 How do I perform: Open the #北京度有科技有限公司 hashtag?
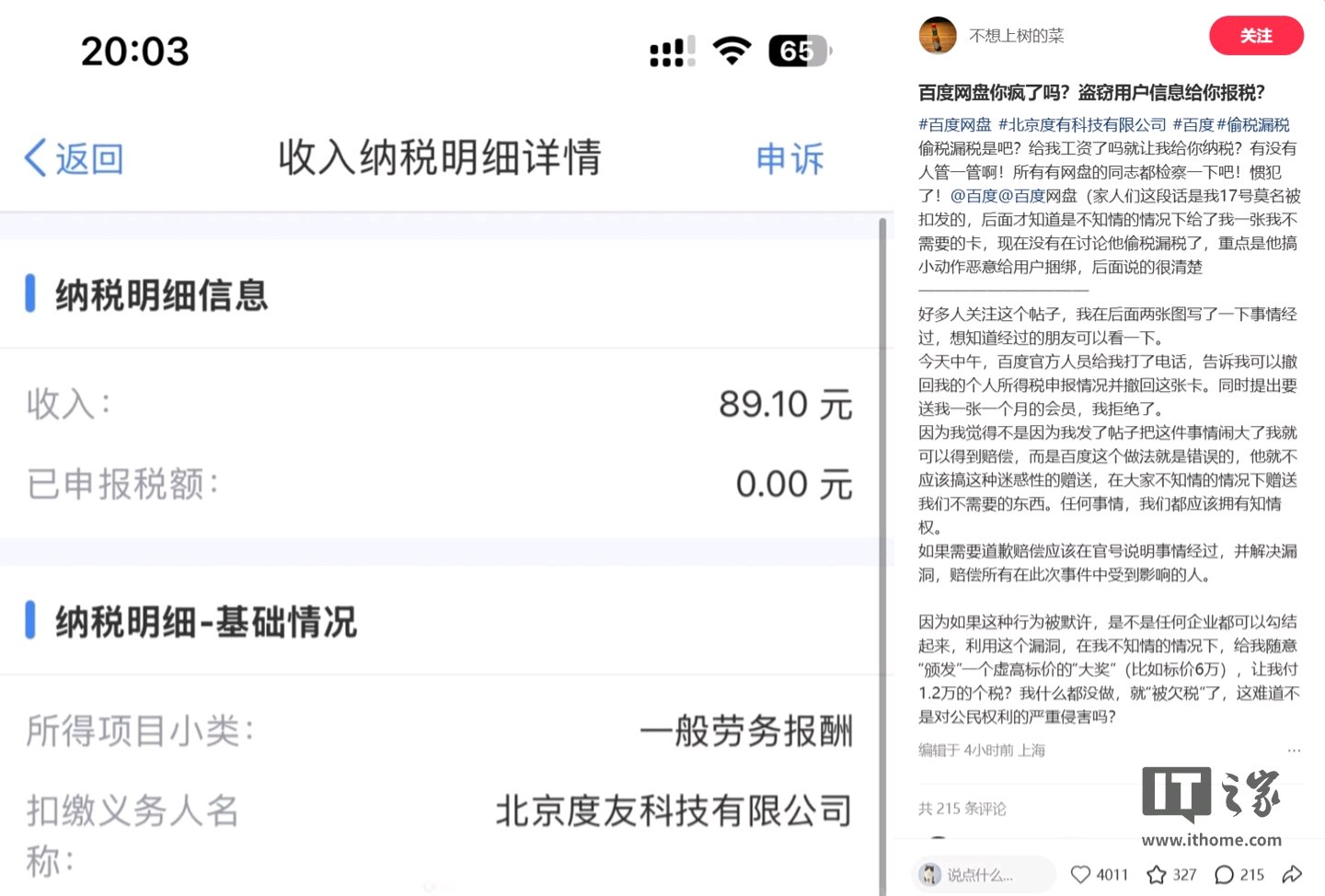point(1082,124)
